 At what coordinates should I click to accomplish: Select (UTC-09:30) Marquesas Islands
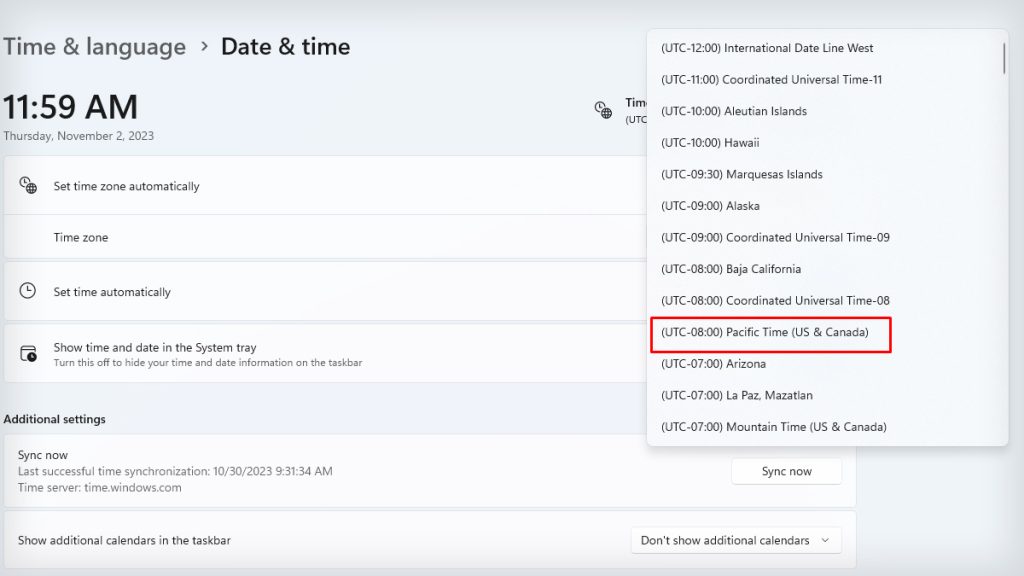741,174
